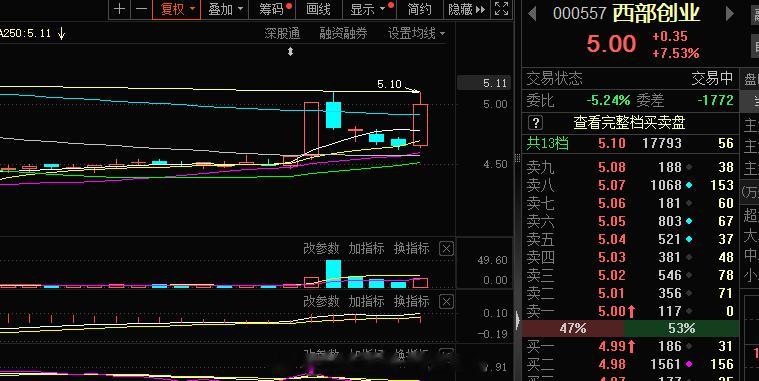The image size is (759, 381).
Task: Zoom in chart with plus button
Action: coord(120,9)
